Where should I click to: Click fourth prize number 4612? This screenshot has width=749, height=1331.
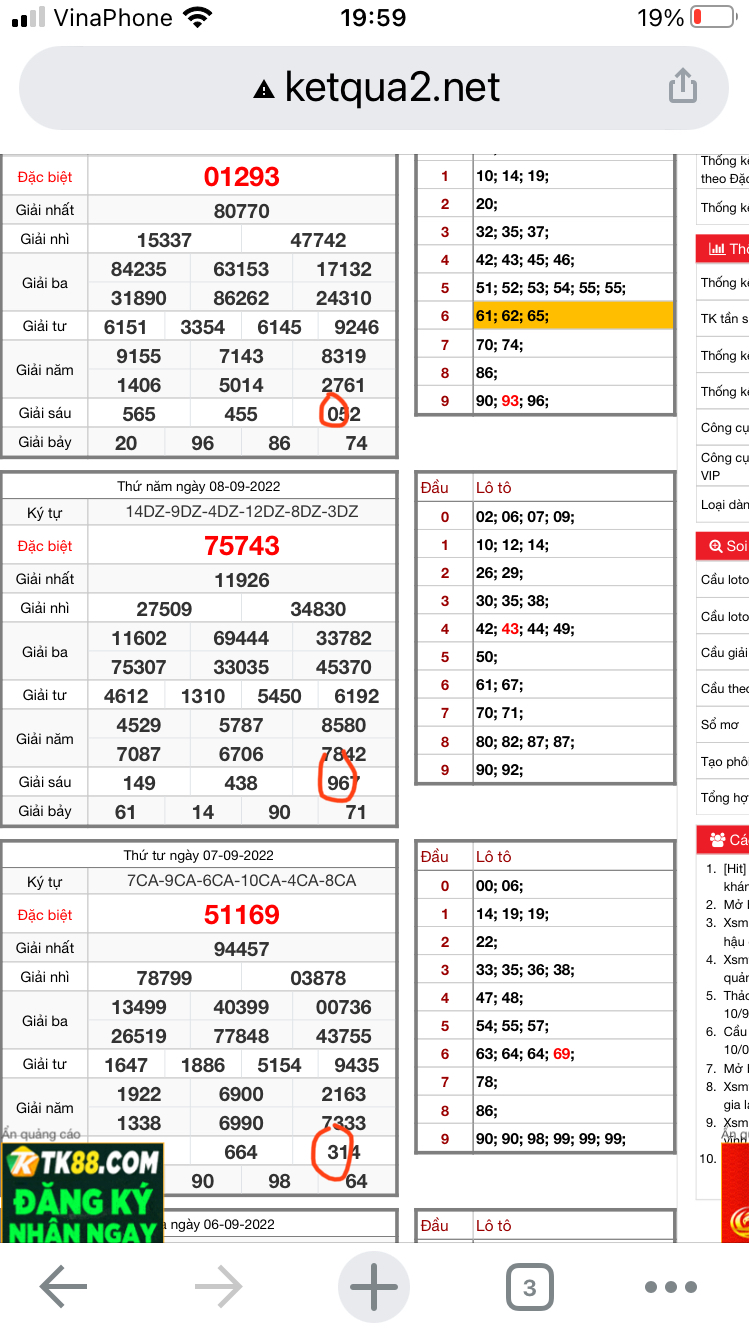[x=126, y=696]
